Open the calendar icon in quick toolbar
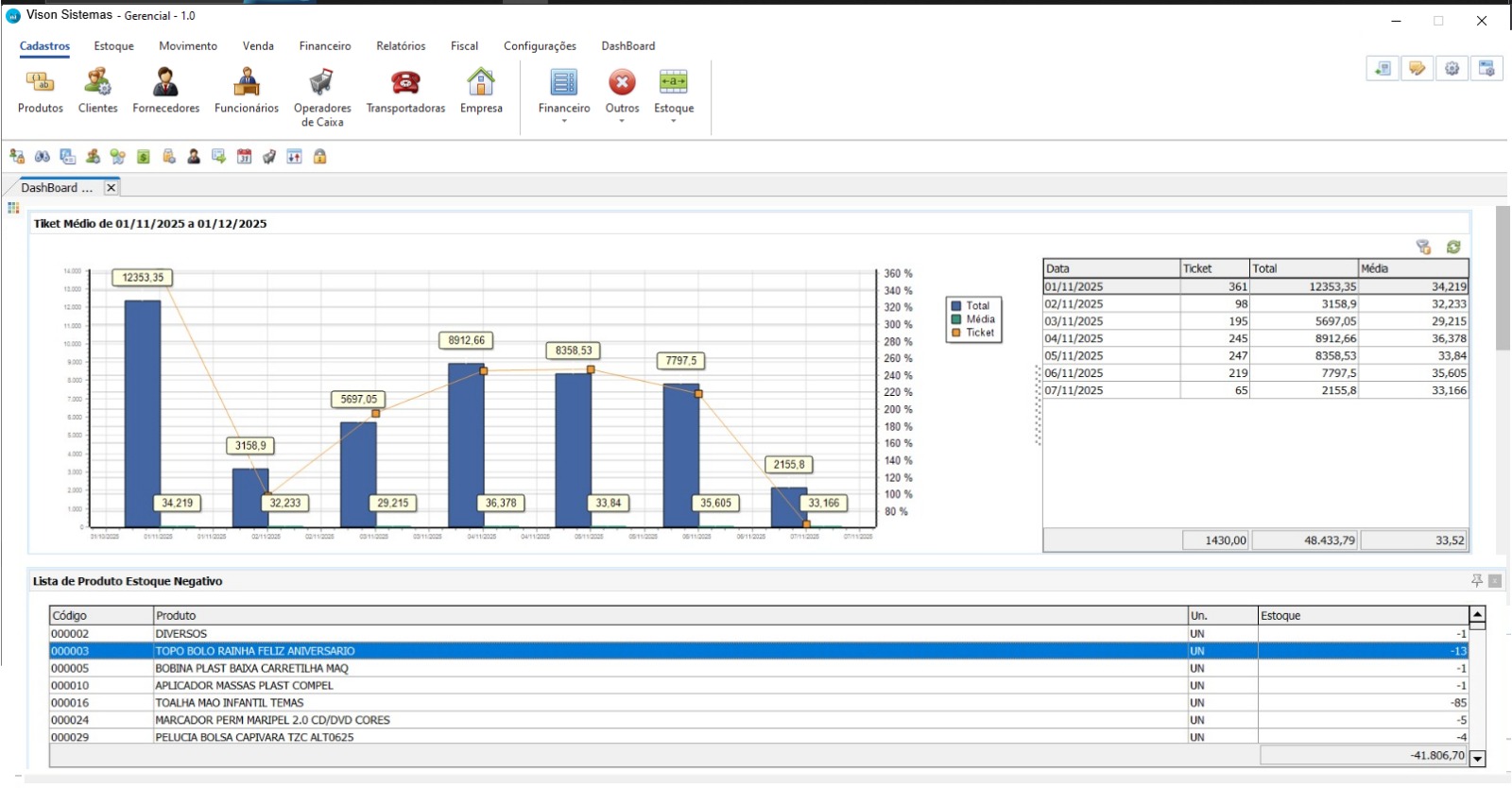The image size is (1512, 788). tap(244, 157)
